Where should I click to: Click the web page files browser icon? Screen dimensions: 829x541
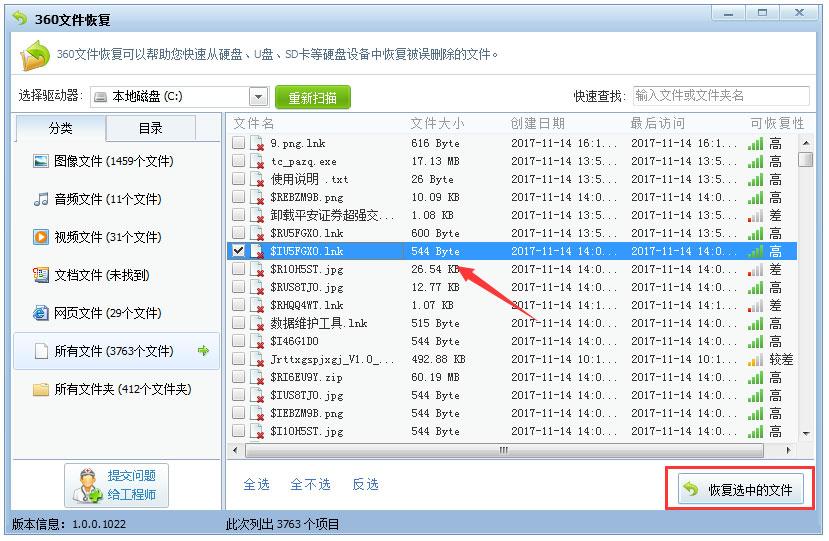tap(41, 313)
